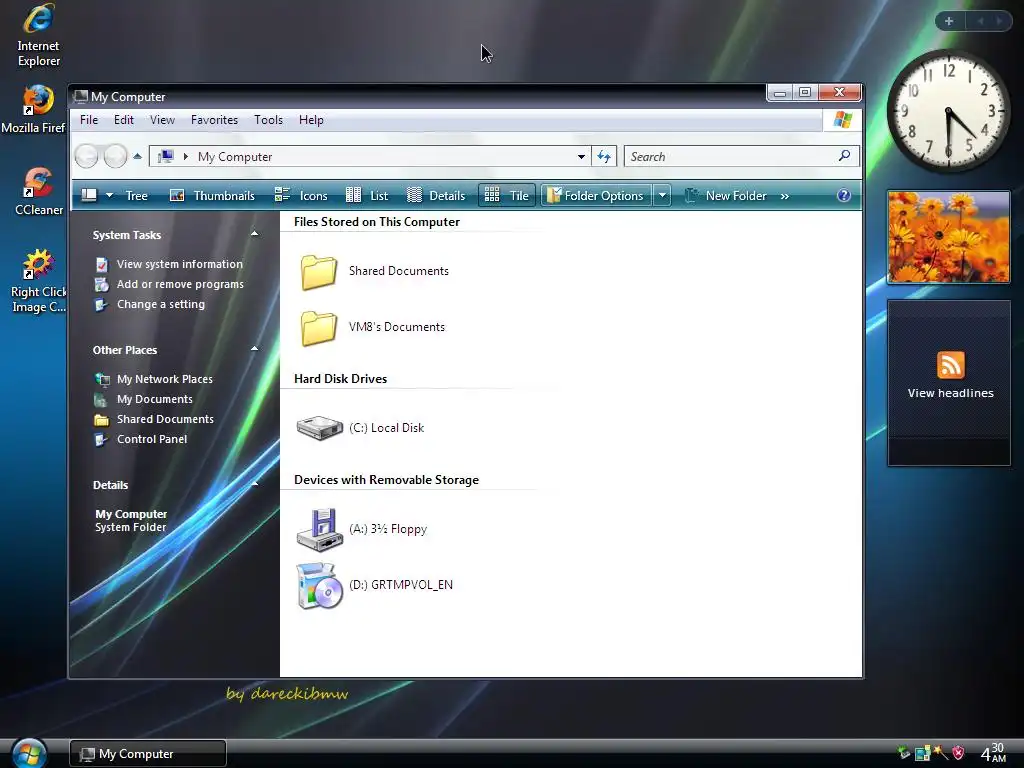The height and width of the screenshot is (768, 1024).
Task: Collapse the Details section
Action: pos(254,484)
